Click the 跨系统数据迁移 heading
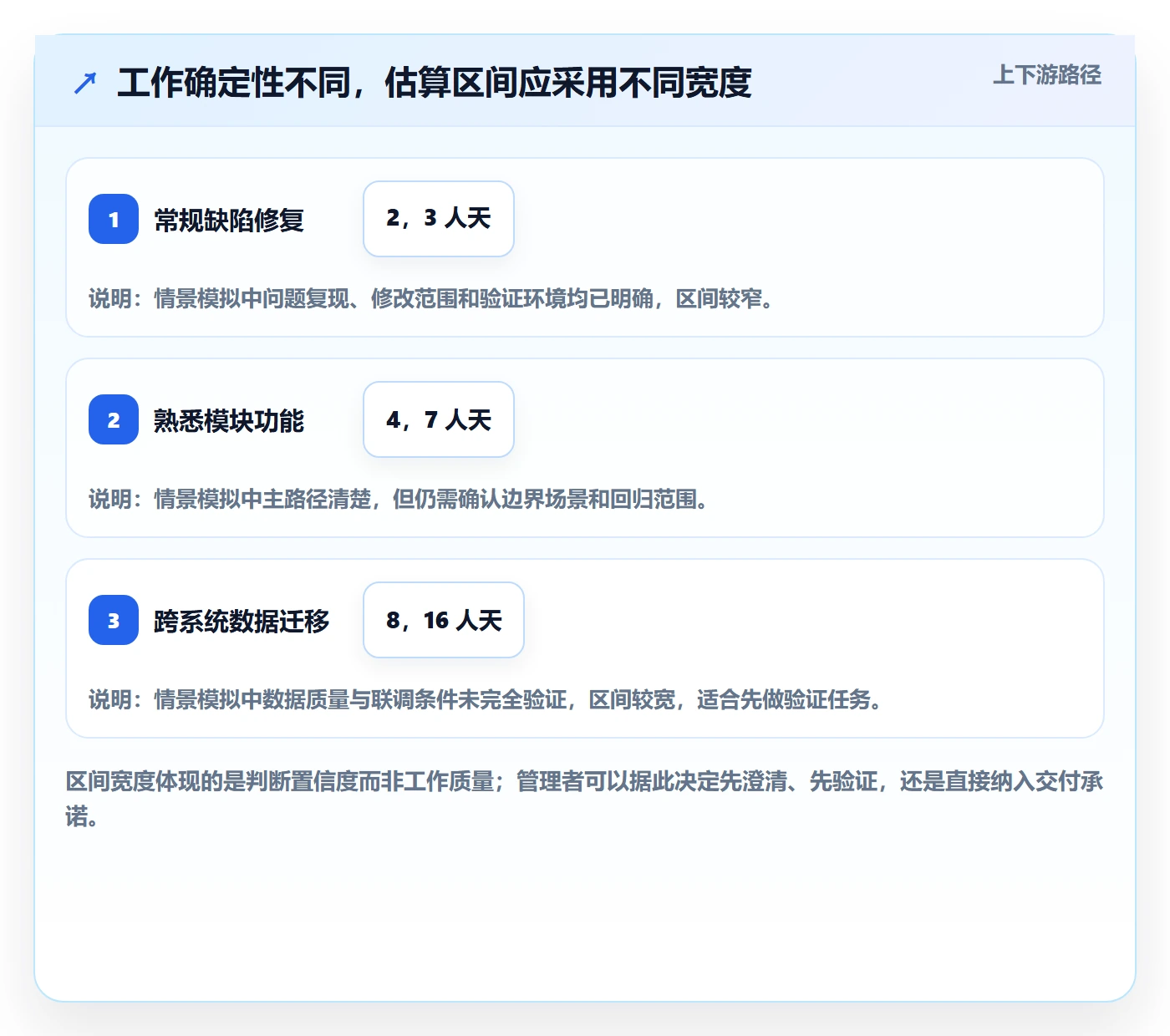 coord(242,621)
